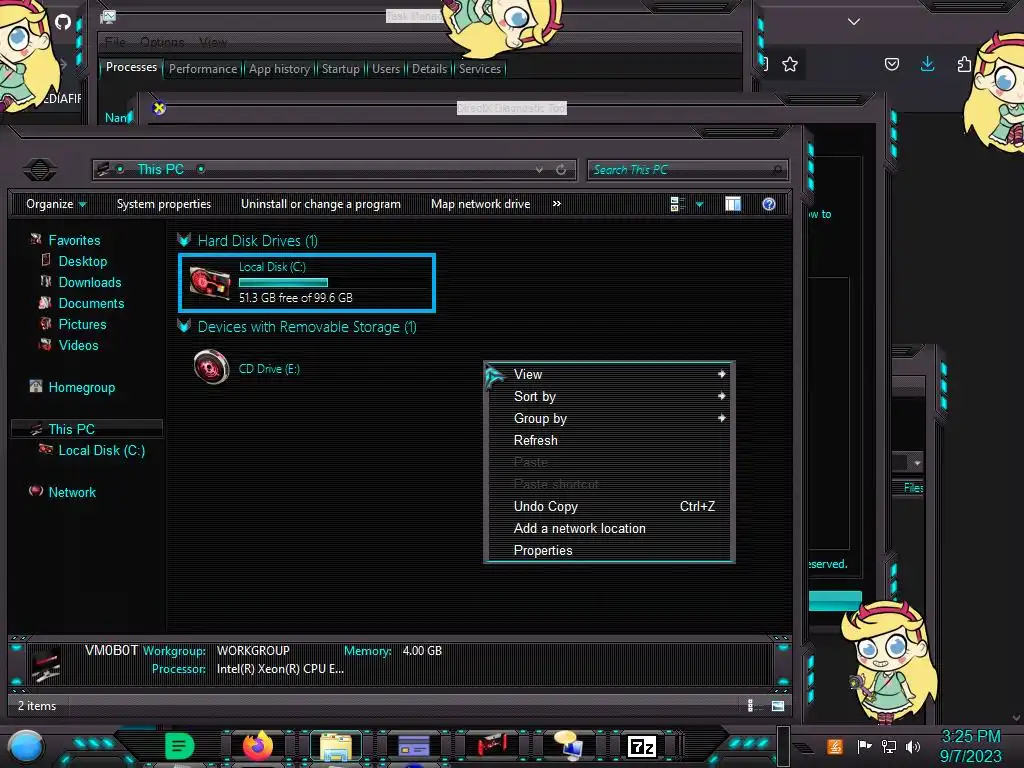Open Favorites in the navigation pane
This screenshot has height=768, width=1024.
[x=74, y=240]
